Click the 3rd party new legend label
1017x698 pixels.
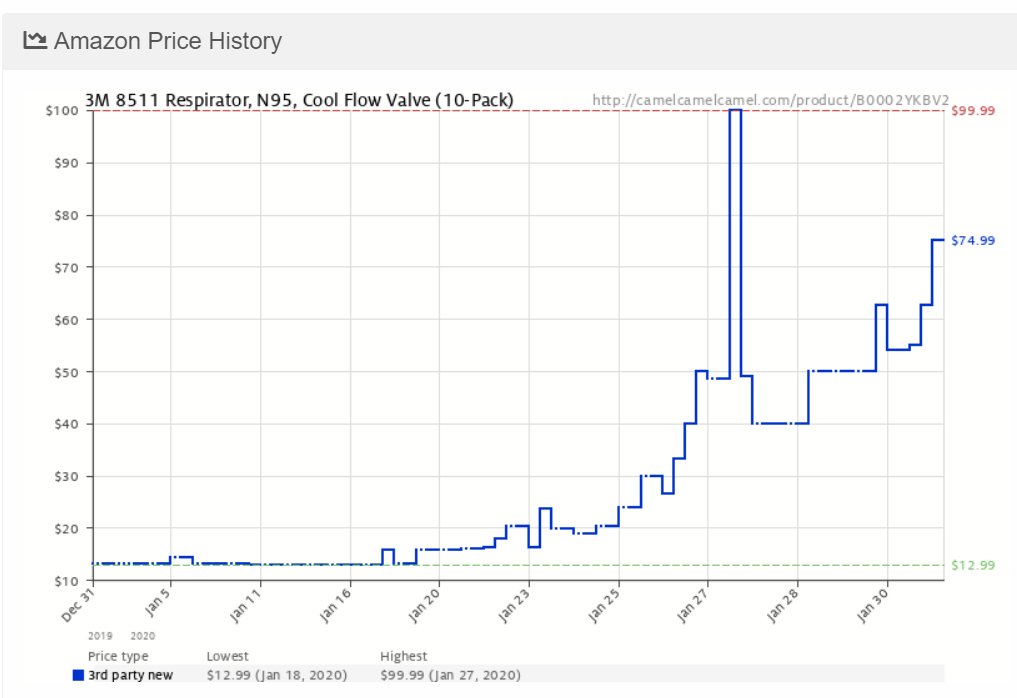[130, 675]
